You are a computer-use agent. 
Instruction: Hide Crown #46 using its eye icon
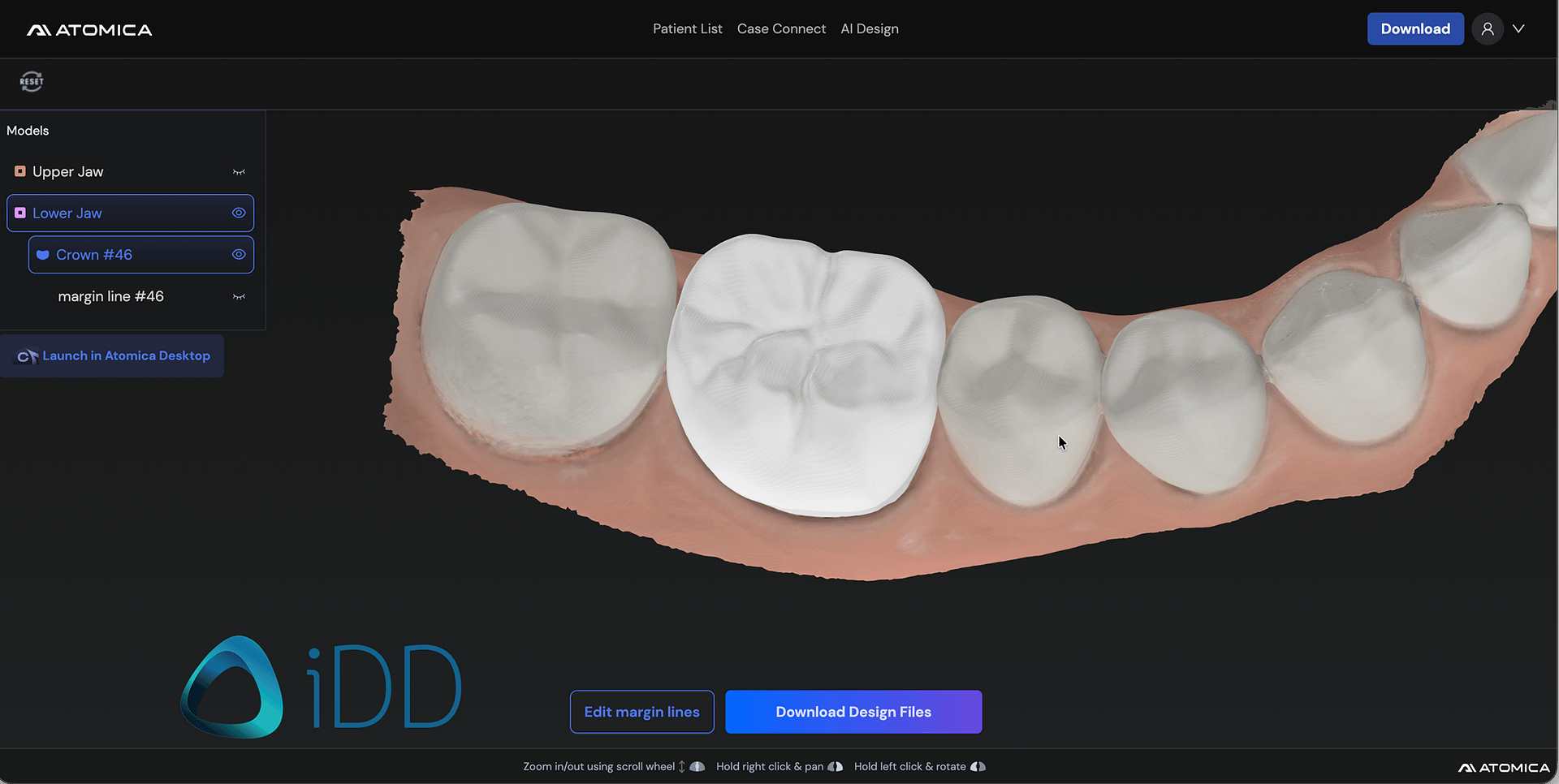point(239,255)
